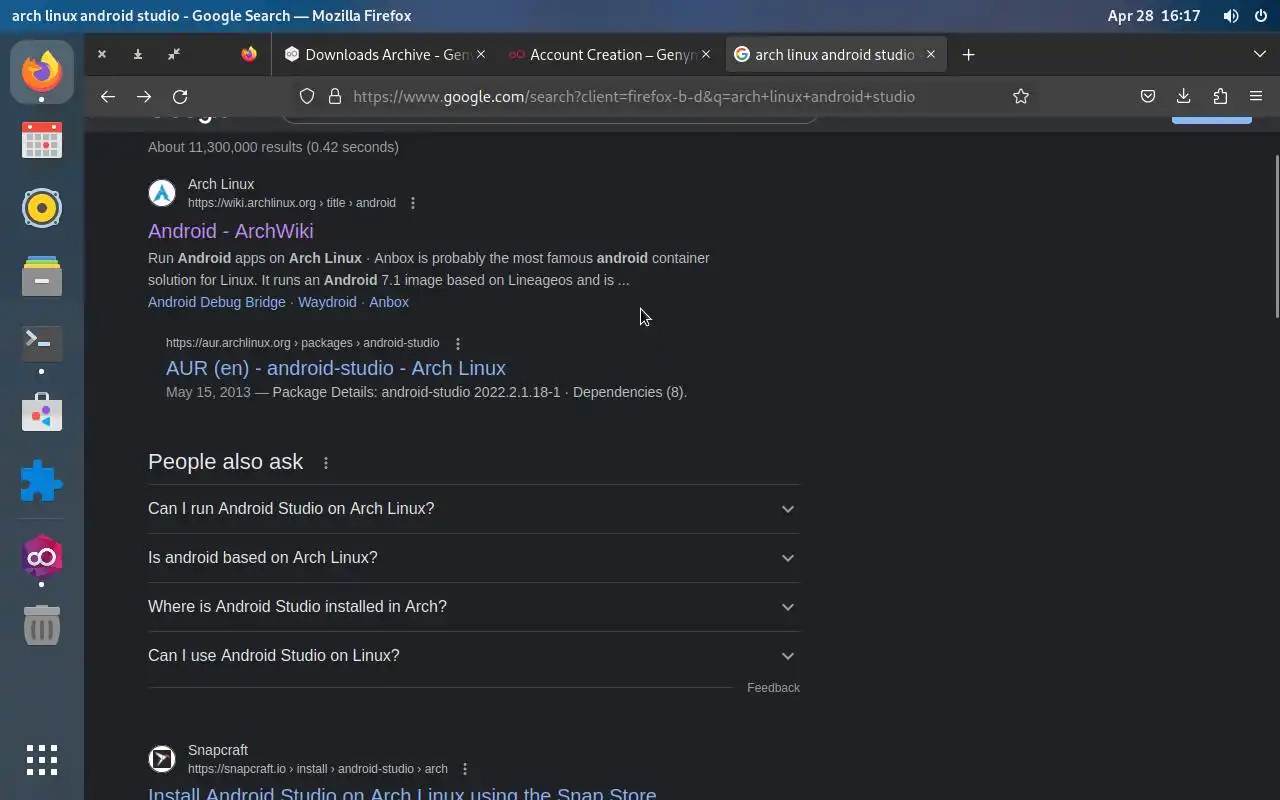Screen dimensions: 1280x800
Task: Follow the Android Debug Bridge sublink
Action: pyautogui.click(x=217, y=302)
